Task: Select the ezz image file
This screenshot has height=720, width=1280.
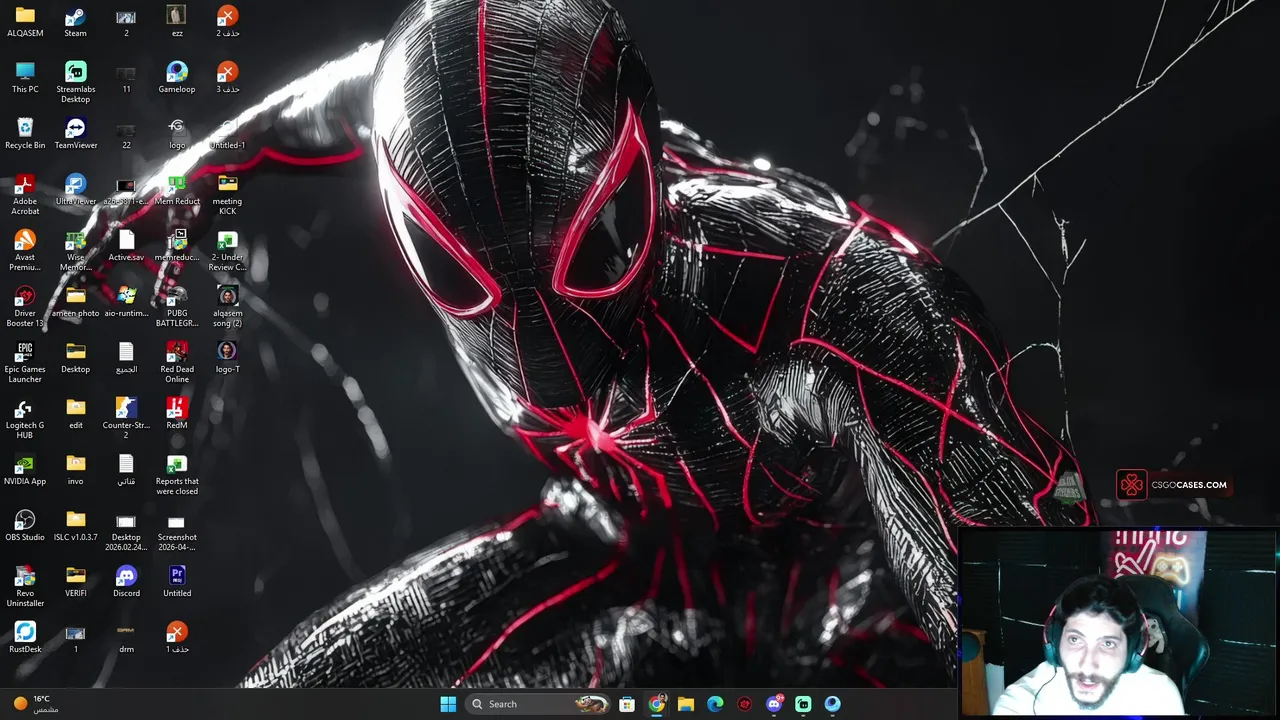Action: 177,21
